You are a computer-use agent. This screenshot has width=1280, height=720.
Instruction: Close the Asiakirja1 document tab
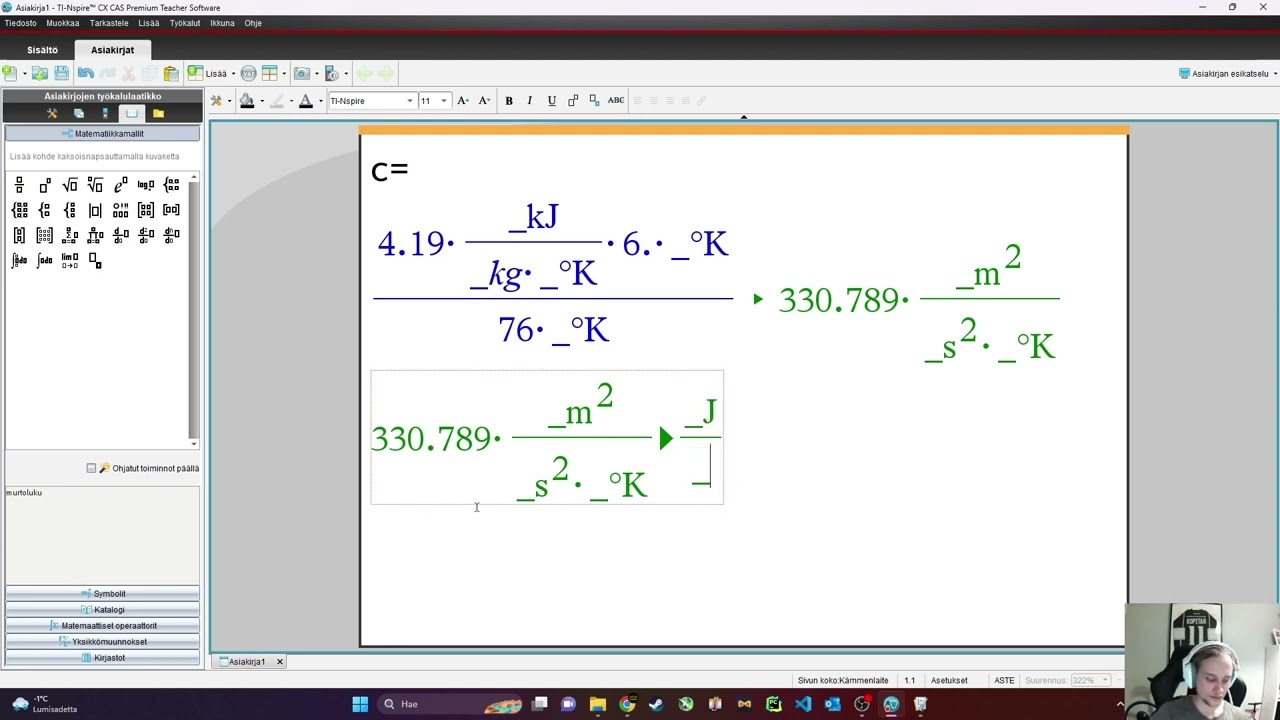[280, 661]
